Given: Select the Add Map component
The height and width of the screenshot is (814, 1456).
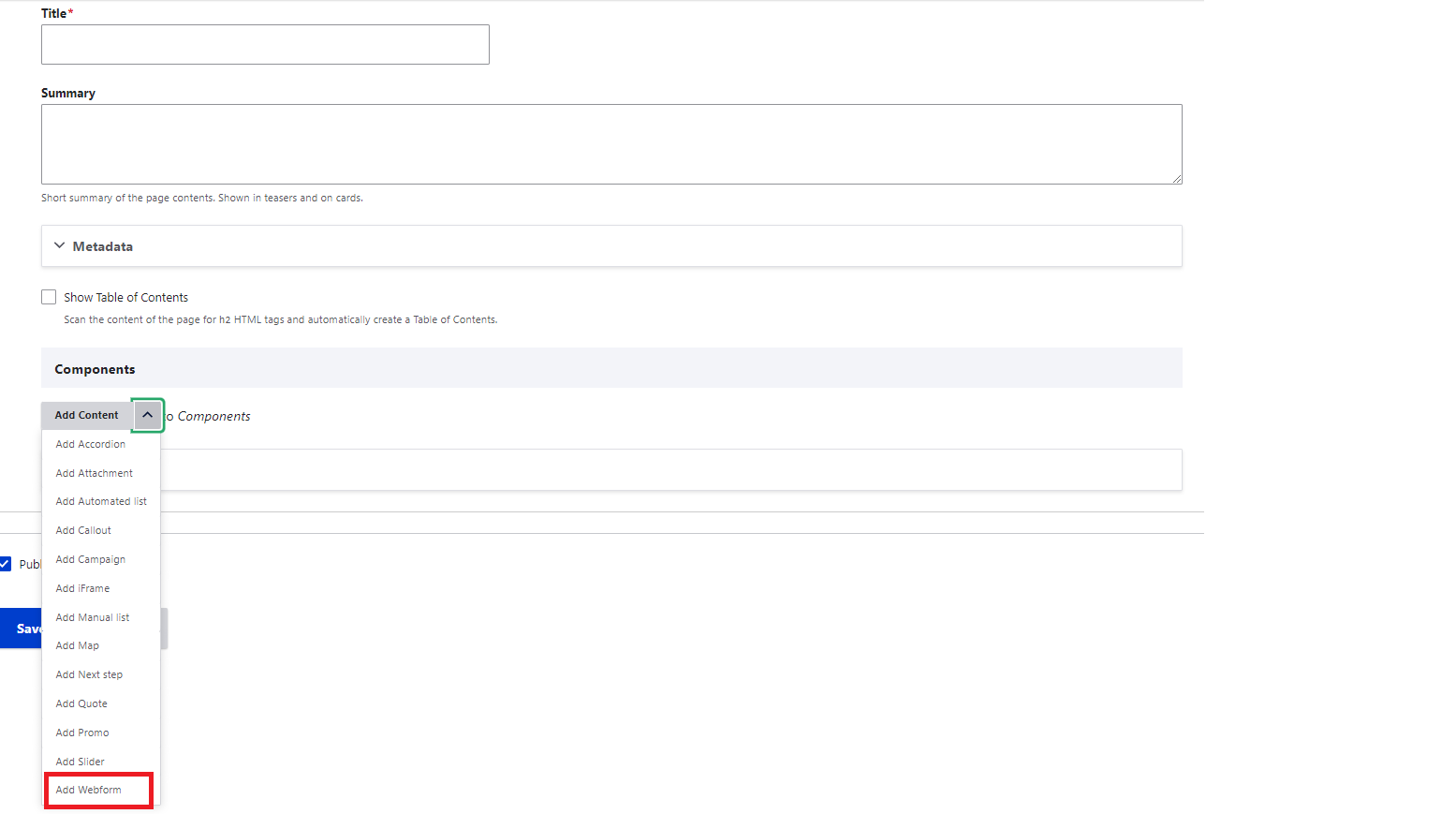Looking at the screenshot, I should [x=77, y=645].
